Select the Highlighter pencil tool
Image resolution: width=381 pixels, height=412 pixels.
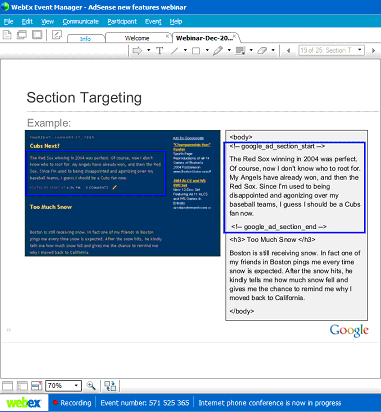tap(218, 51)
